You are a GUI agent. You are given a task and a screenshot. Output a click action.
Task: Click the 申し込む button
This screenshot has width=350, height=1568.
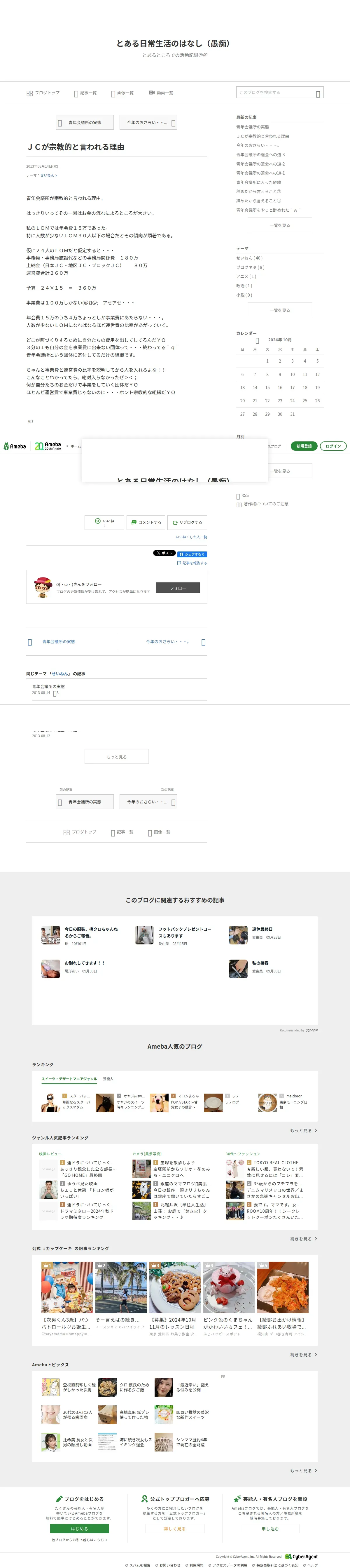[270, 1528]
